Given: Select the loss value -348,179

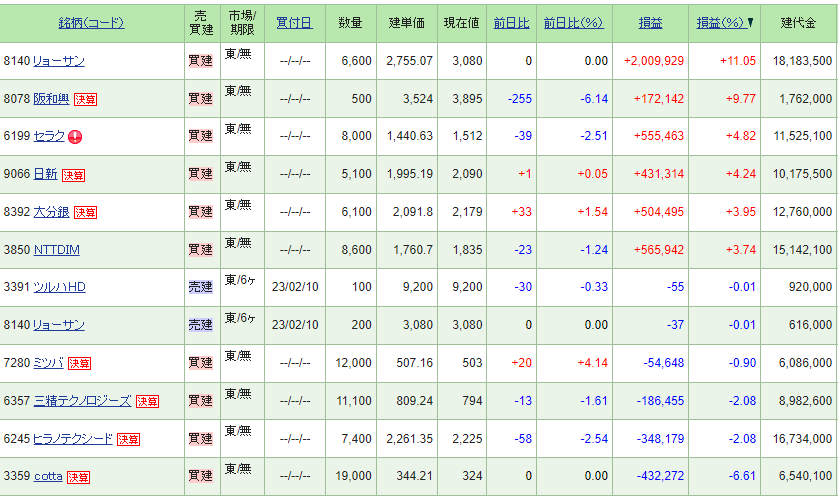Looking at the screenshot, I should 661,439.
